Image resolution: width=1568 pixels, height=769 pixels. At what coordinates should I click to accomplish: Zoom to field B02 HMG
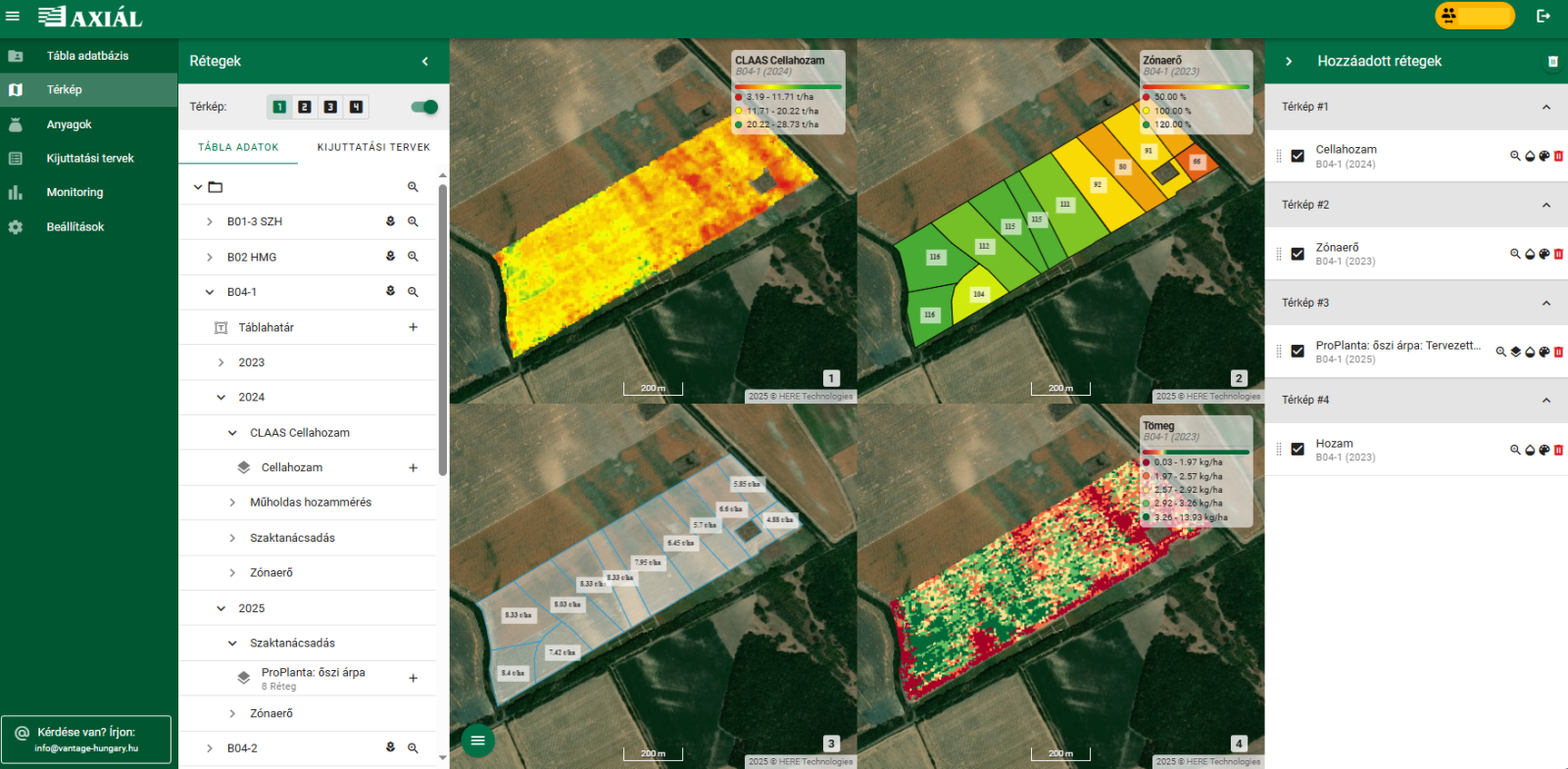413,257
